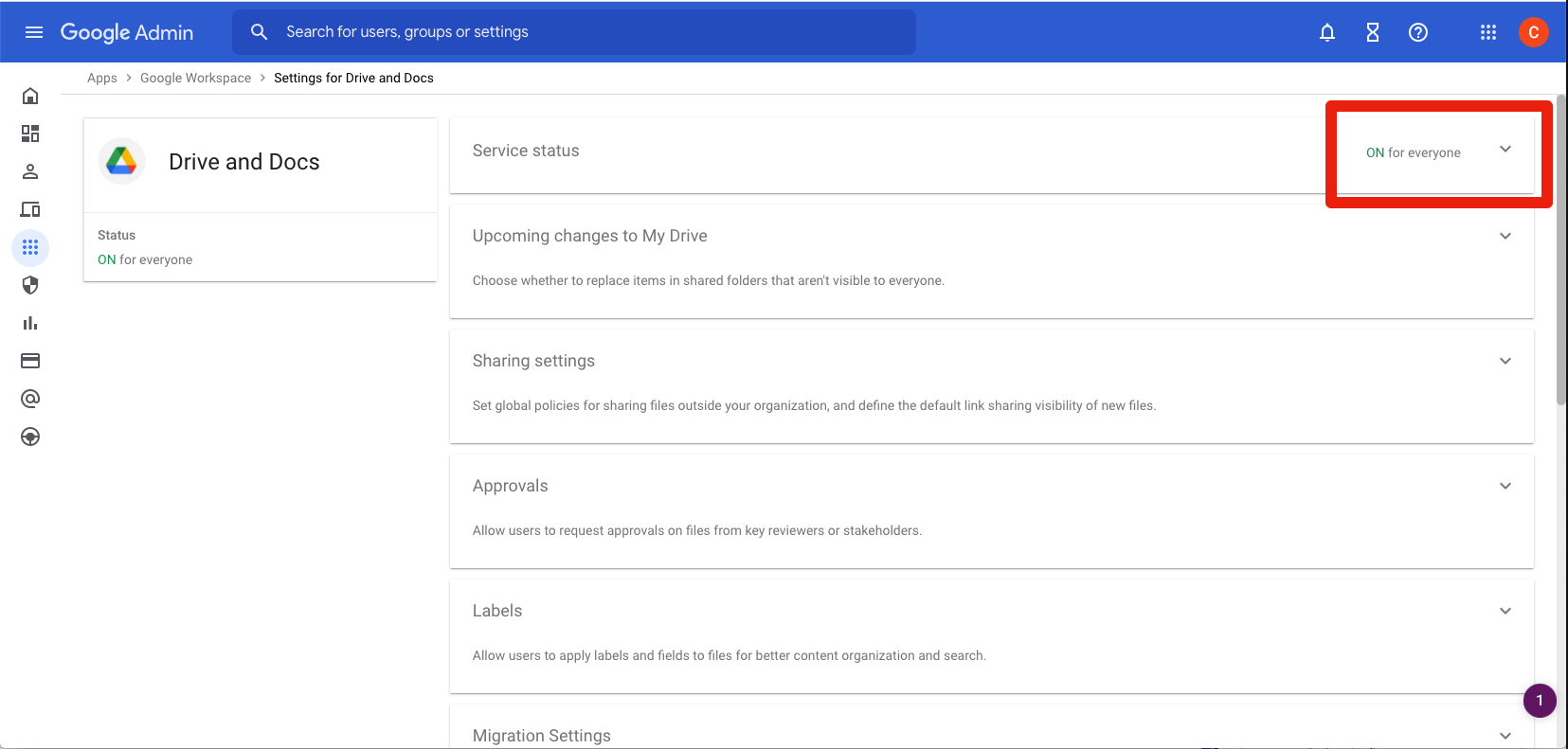Open Billing card icon in sidebar
Viewport: 1568px width, 749px height.
tap(30, 361)
